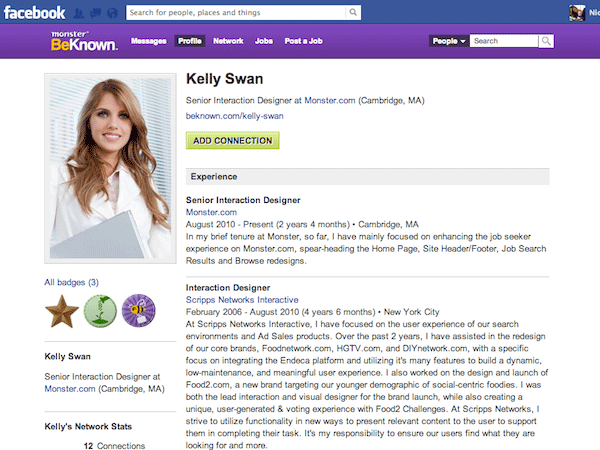Click Kelly's Network Stats heading
Image resolution: width=600 pixels, height=450 pixels.
pos(88,426)
